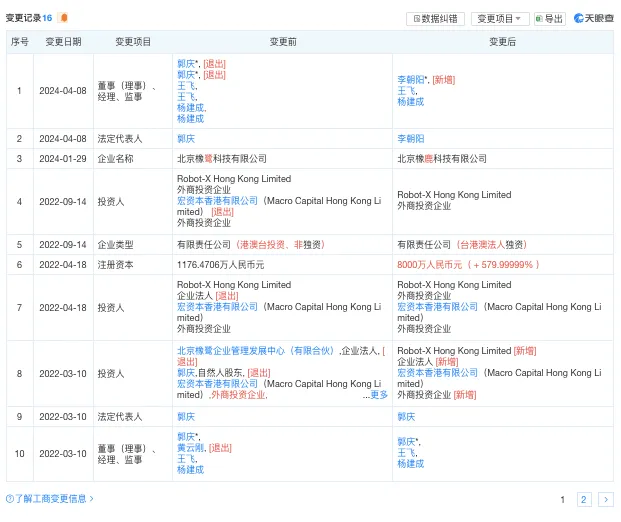Select page 1 in pagination
The width and height of the screenshot is (621, 522).
pos(562,499)
